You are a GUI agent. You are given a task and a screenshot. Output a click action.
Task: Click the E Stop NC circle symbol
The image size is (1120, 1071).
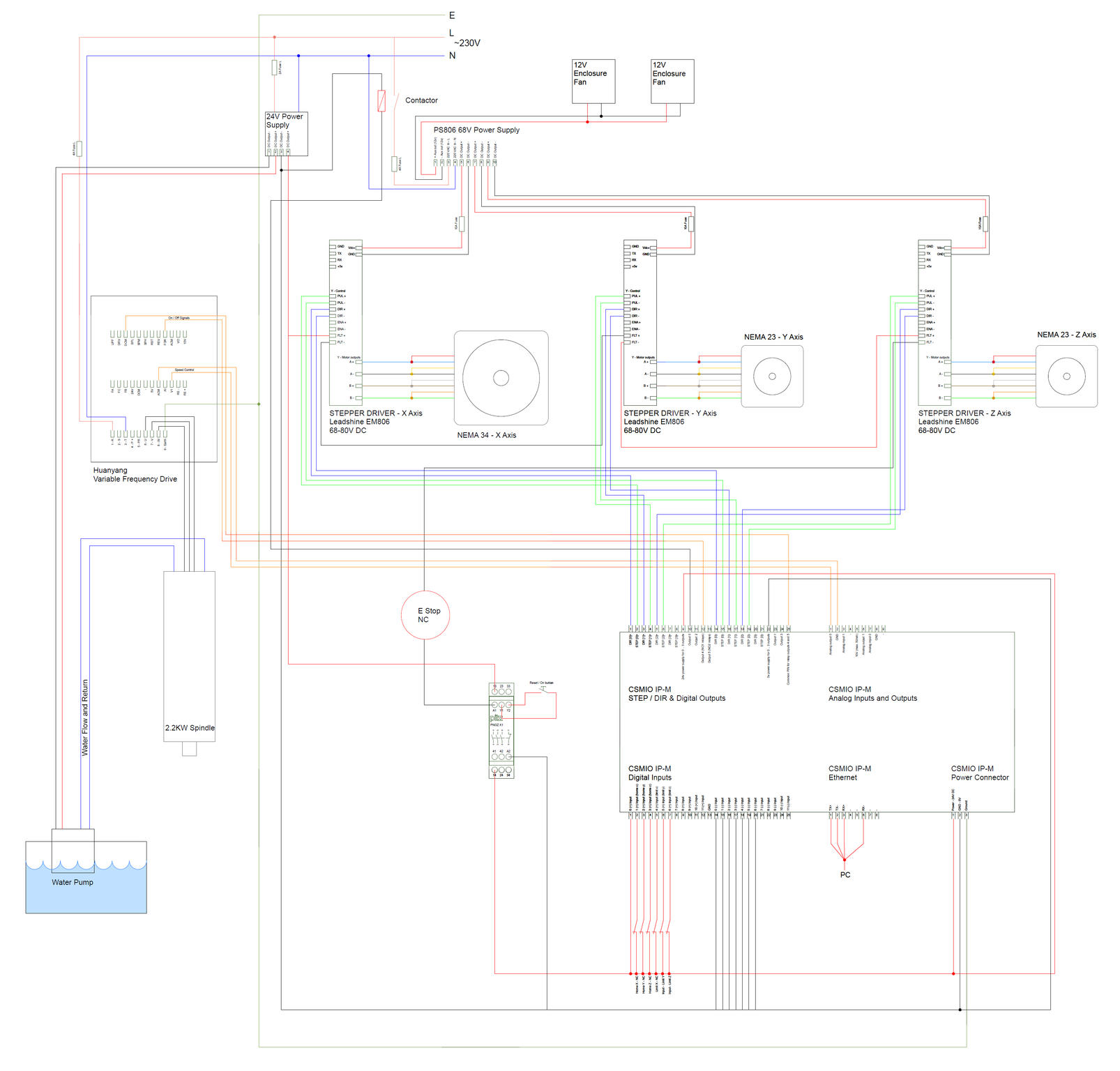(425, 615)
